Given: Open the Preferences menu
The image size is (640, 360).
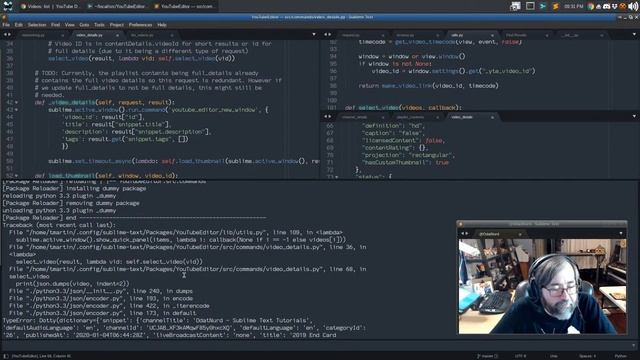Looking at the screenshot, I should [140, 25].
